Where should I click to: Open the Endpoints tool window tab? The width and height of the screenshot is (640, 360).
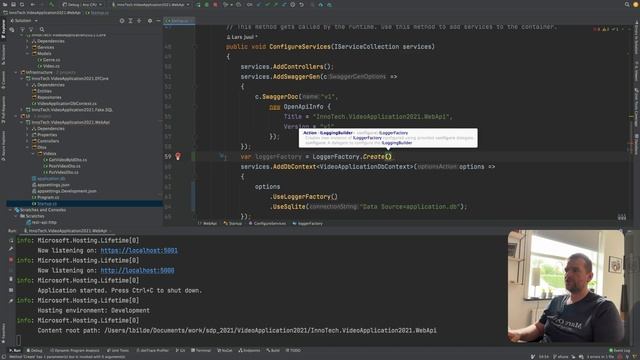coord(249,350)
